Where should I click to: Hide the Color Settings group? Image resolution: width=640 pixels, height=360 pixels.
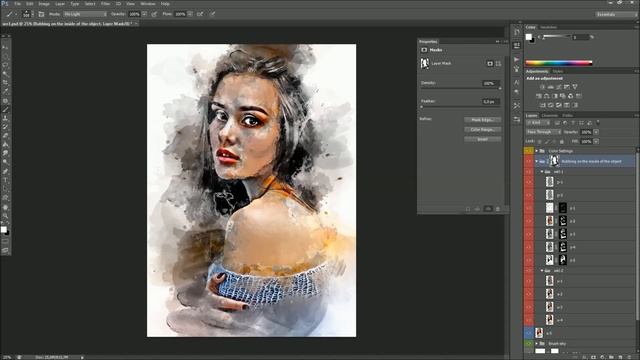[529, 151]
